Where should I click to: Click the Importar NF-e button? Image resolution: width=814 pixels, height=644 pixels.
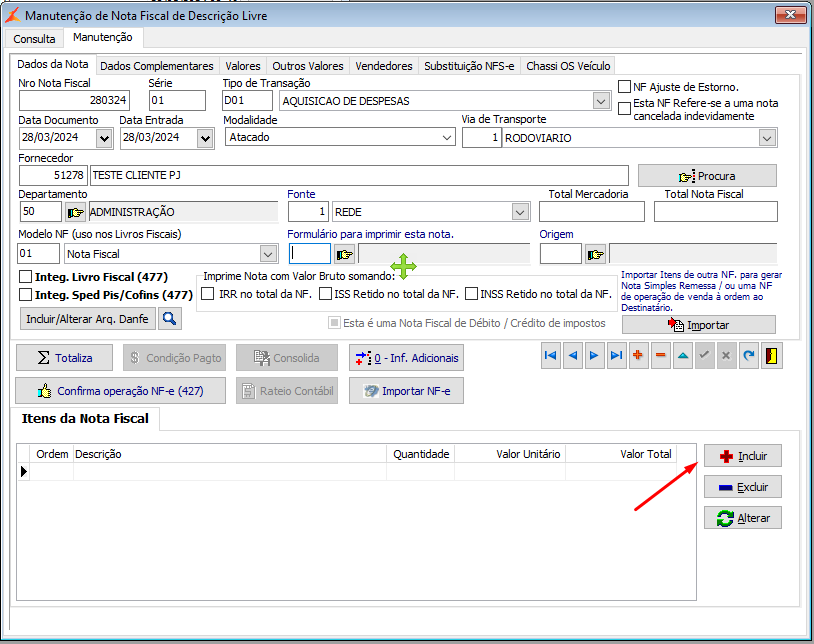pyautogui.click(x=406, y=391)
